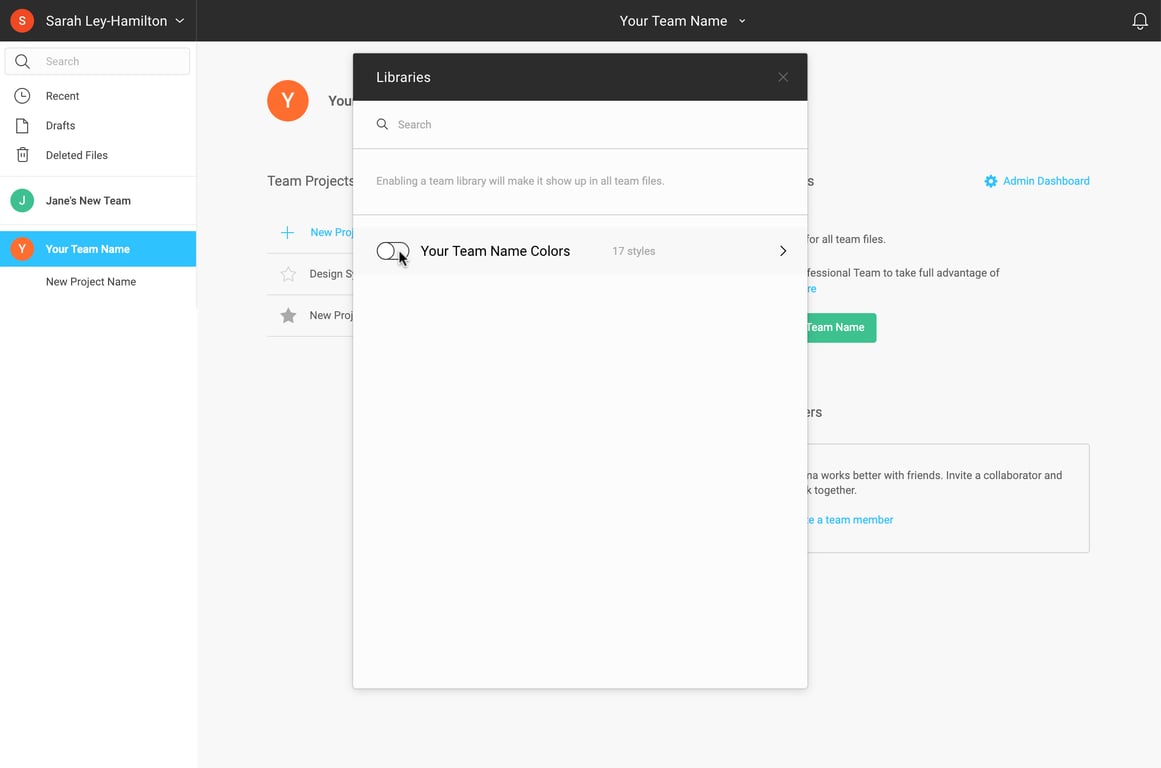
Task: Click the notifications bell icon
Action: 1139,21
